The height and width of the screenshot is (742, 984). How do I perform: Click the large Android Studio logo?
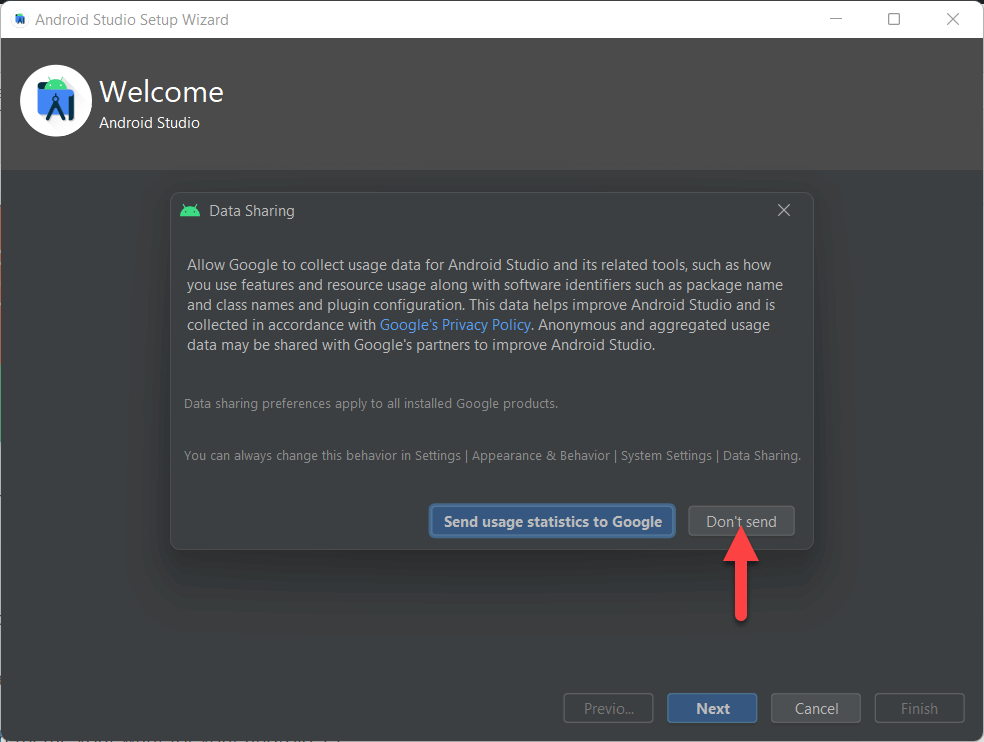56,101
